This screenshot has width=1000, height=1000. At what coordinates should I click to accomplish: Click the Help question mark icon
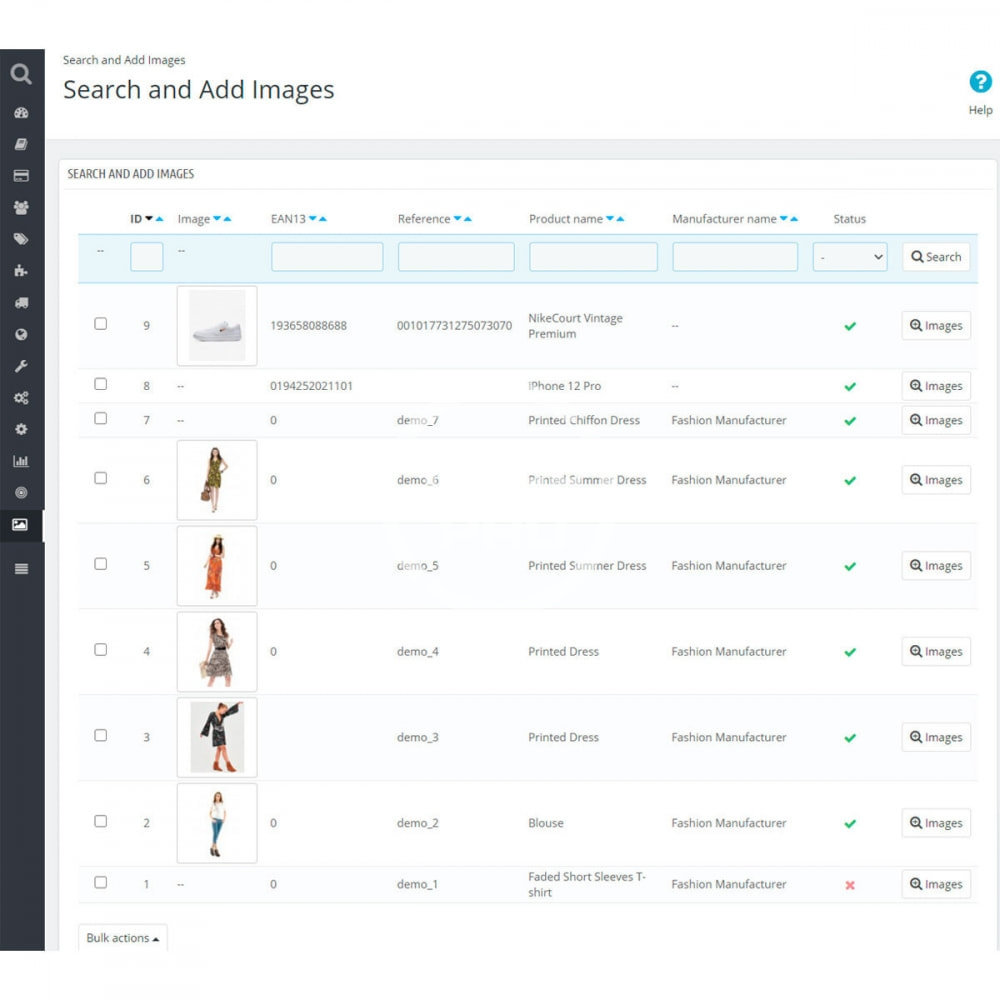pyautogui.click(x=980, y=83)
